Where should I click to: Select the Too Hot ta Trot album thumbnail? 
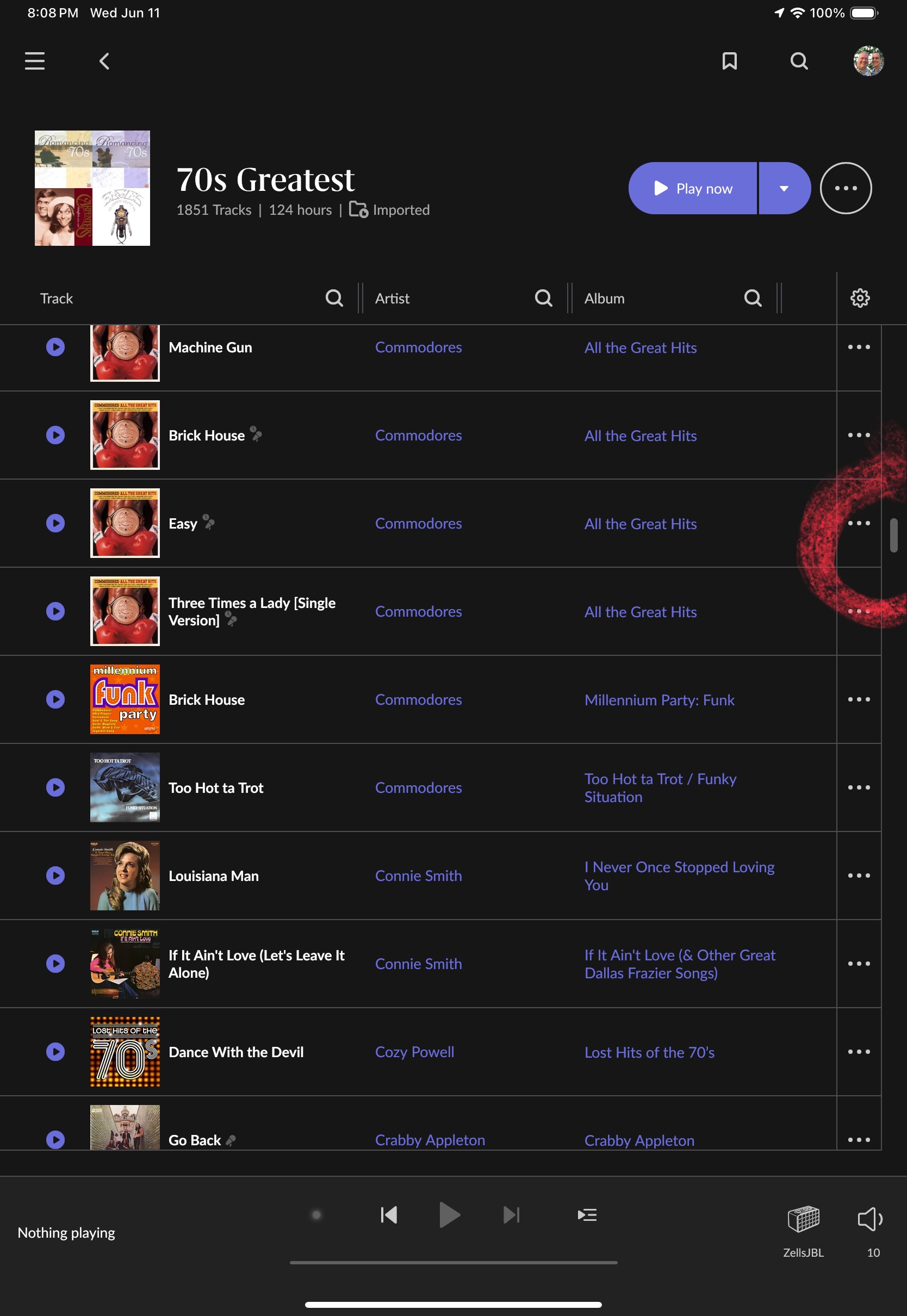[x=125, y=787]
